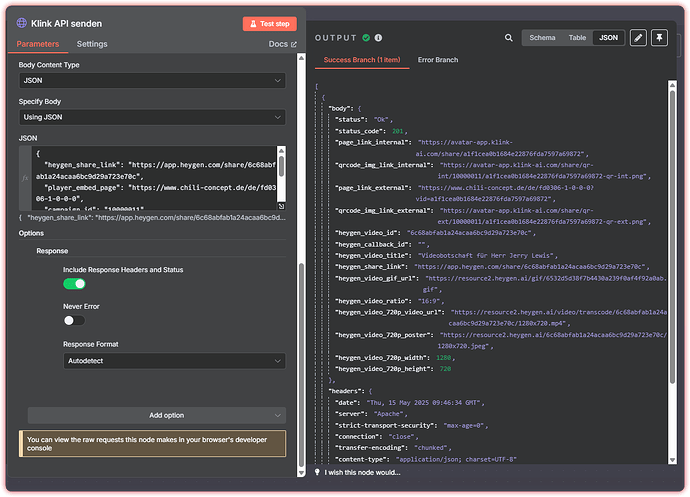Click the fx expression icon beside JSON editor
Viewport: 690px width, 497px height.
[x=25, y=178]
